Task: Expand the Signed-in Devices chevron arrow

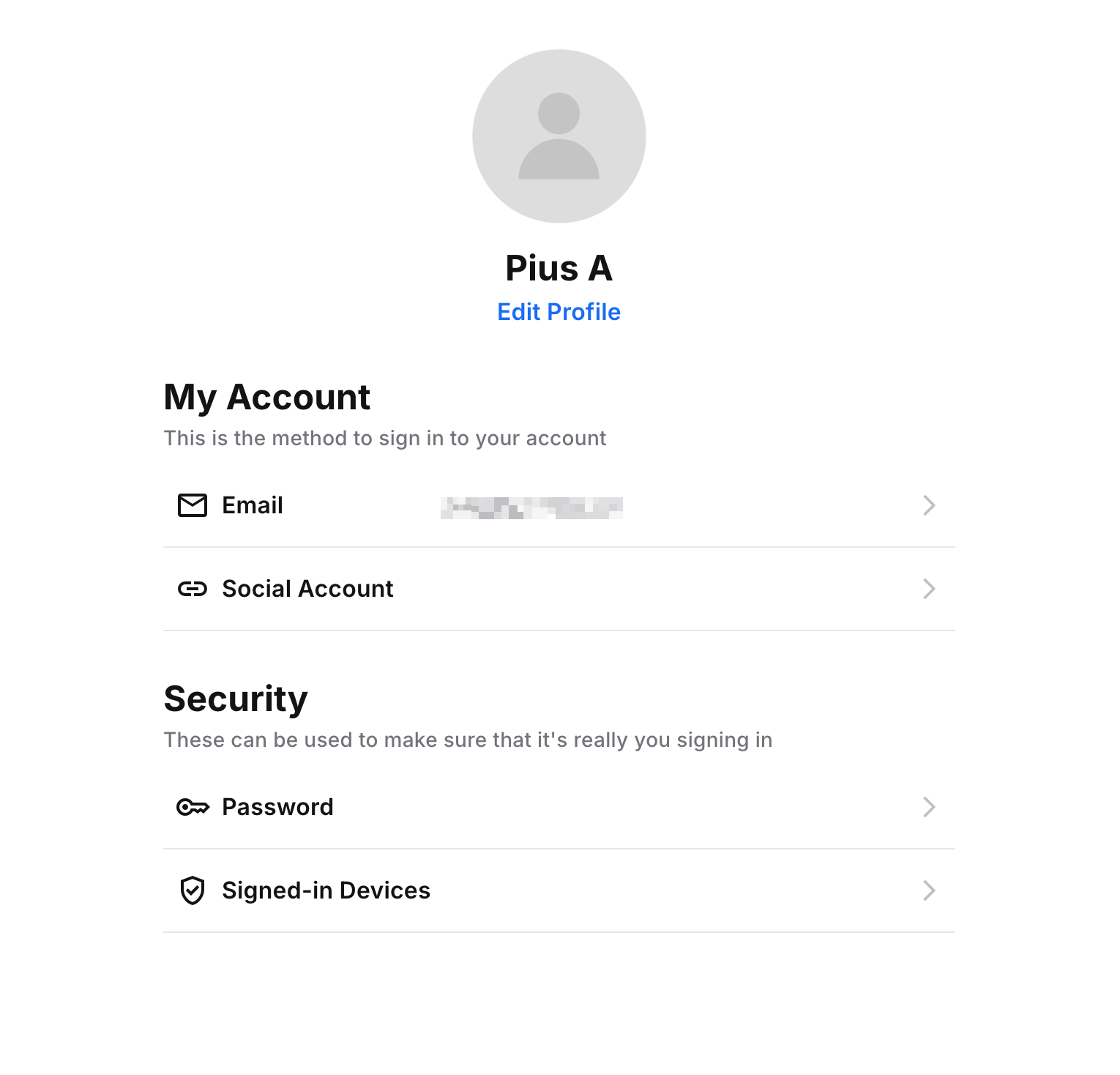Action: (x=929, y=890)
